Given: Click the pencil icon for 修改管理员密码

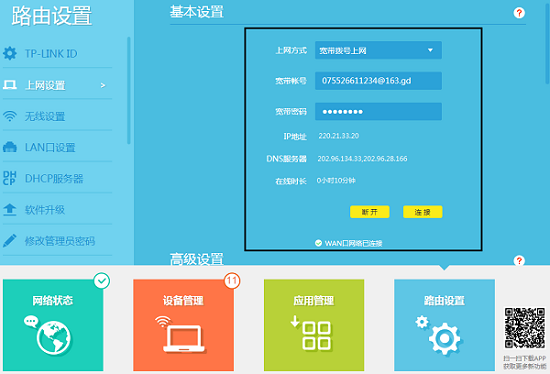Looking at the screenshot, I should tap(10, 241).
